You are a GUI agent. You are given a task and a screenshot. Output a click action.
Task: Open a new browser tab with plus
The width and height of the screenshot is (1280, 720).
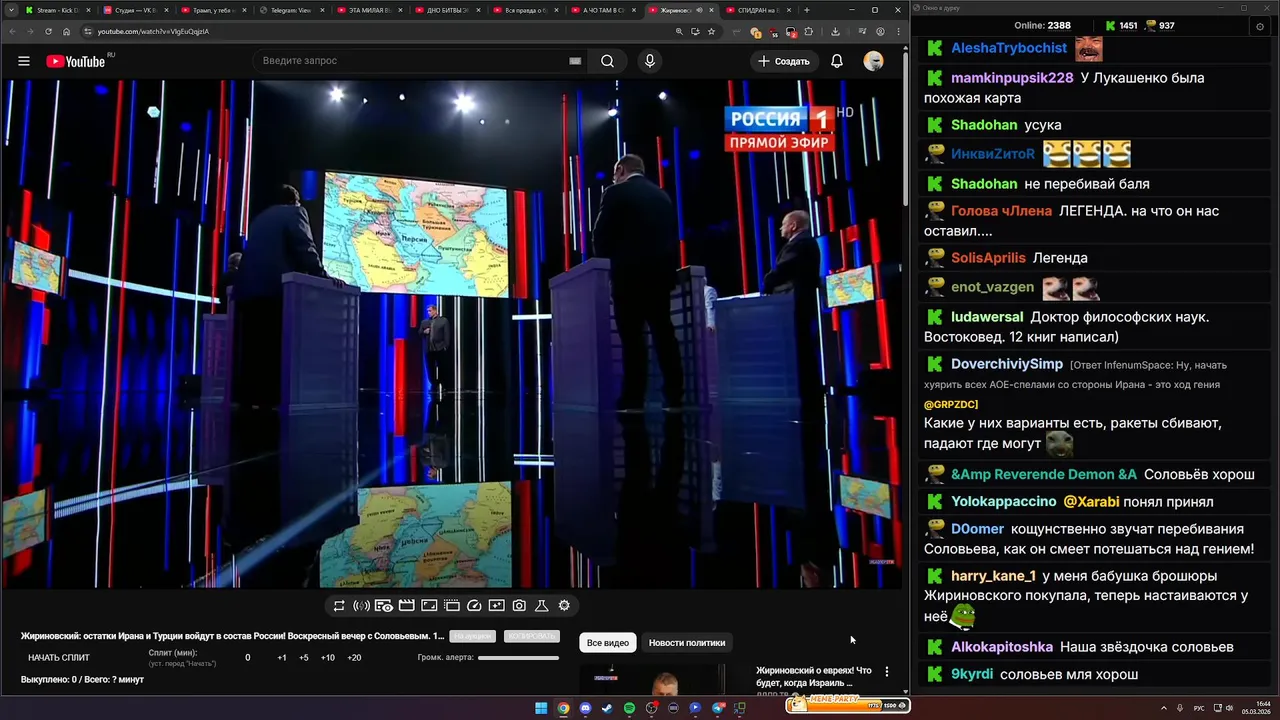[x=807, y=10]
